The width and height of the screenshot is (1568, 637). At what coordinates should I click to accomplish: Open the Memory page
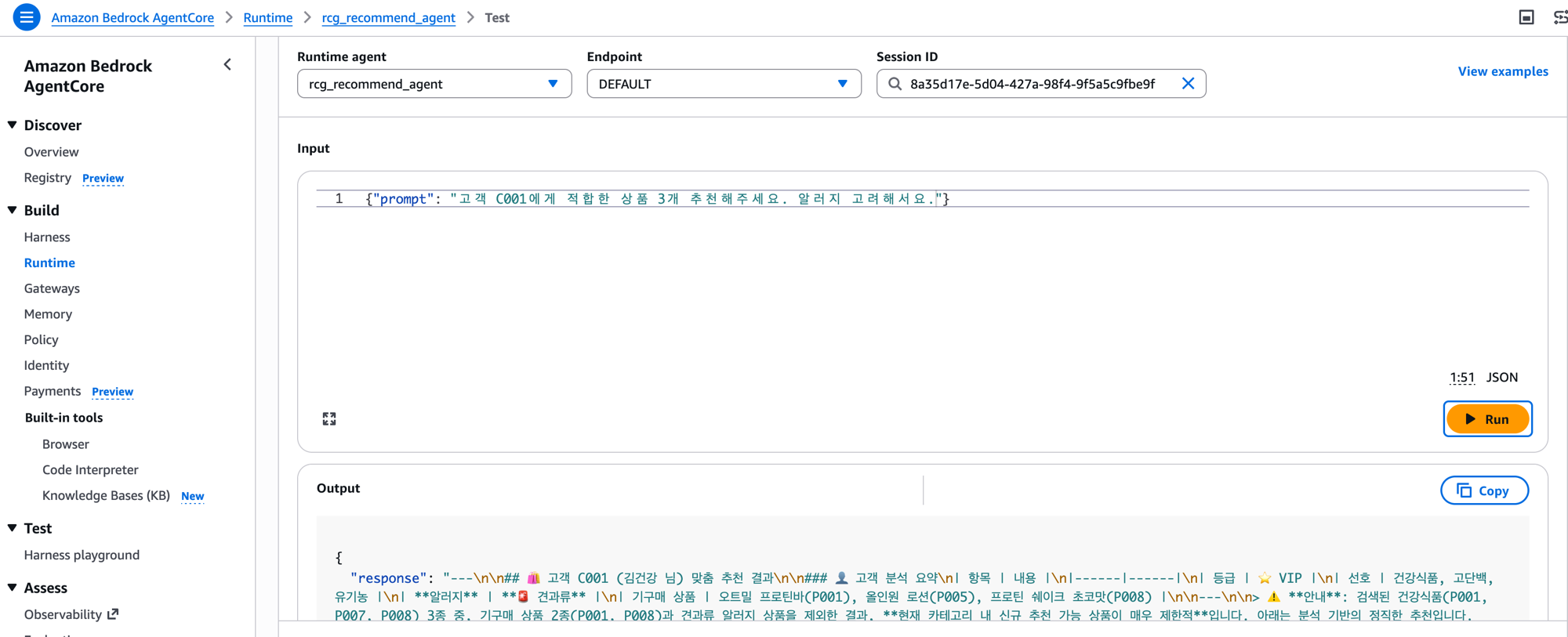coord(48,314)
